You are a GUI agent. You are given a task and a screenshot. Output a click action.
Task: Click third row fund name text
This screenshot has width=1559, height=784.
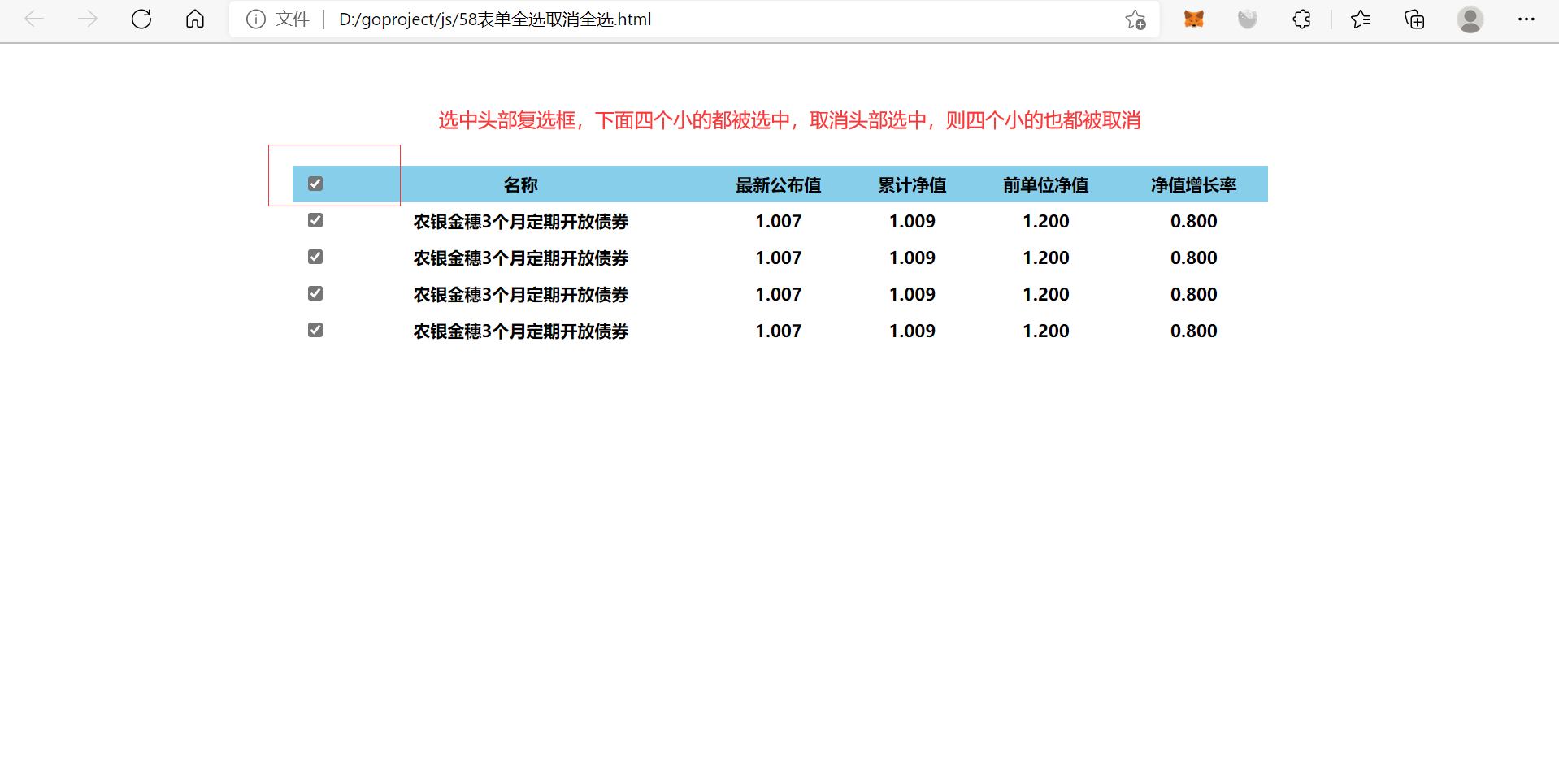(x=521, y=294)
